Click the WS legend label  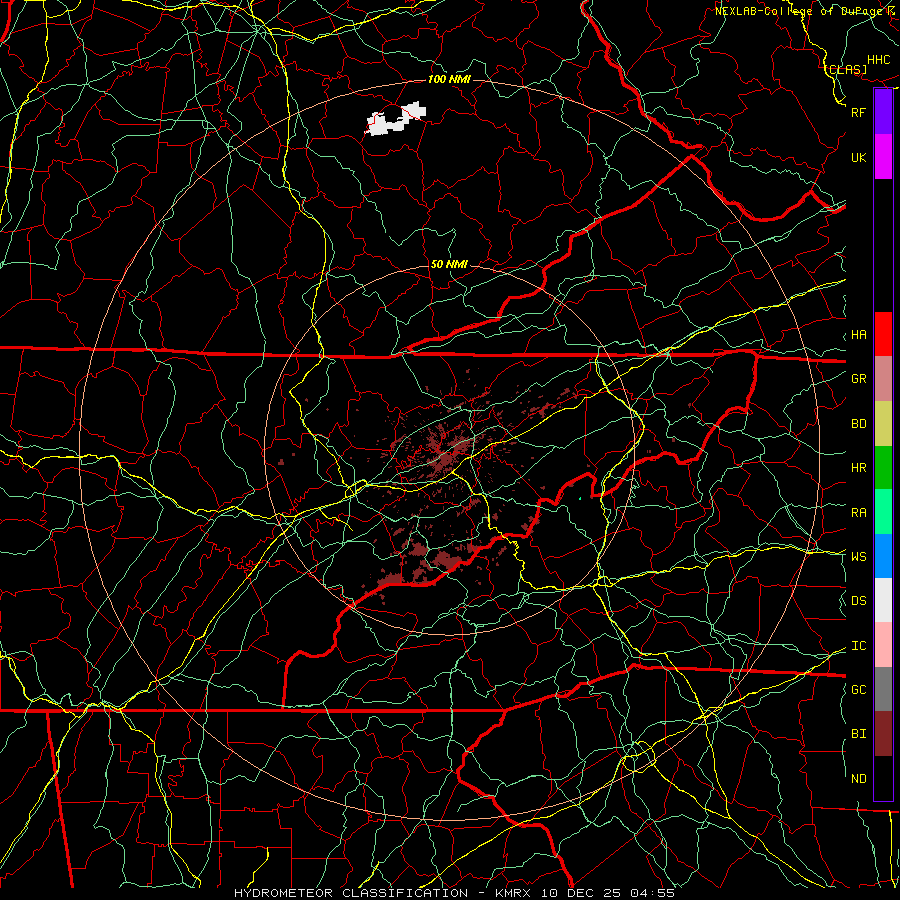click(x=859, y=556)
